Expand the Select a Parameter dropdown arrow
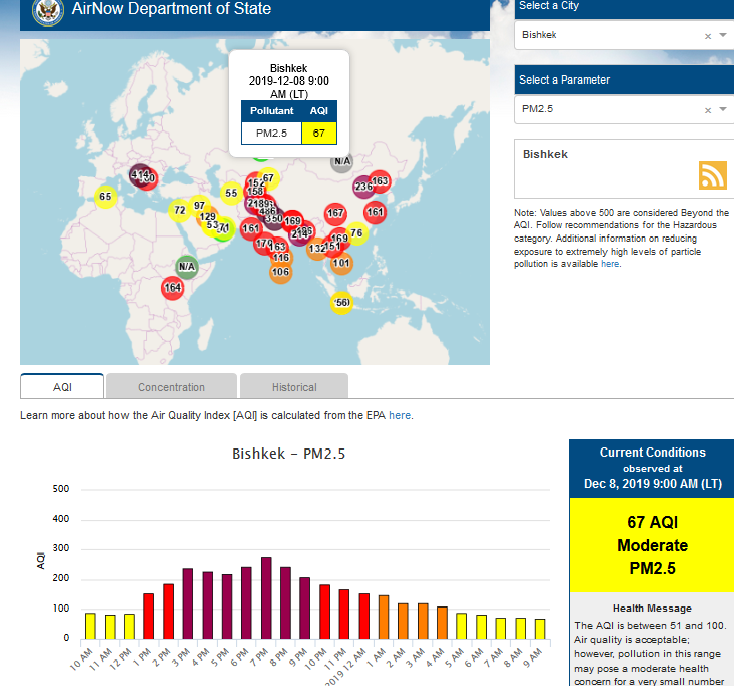Viewport: 734px width, 686px height. click(723, 110)
